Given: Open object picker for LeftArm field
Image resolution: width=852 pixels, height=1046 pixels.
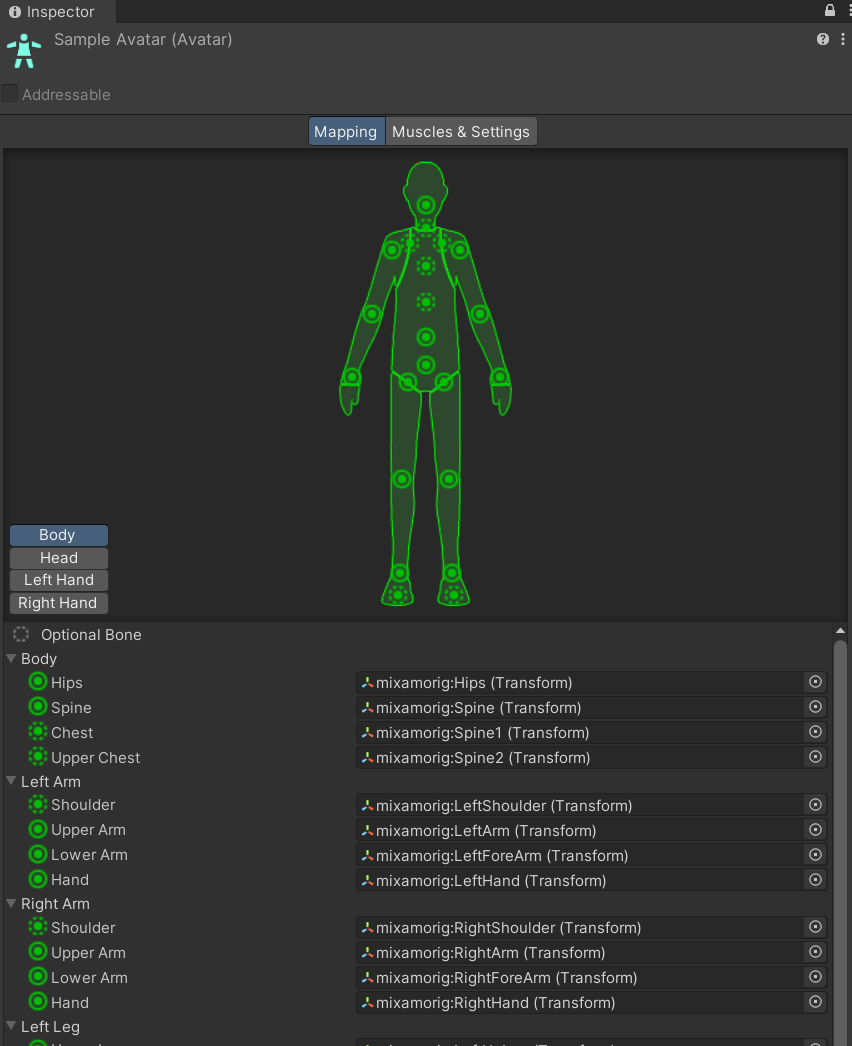Looking at the screenshot, I should click(x=815, y=830).
